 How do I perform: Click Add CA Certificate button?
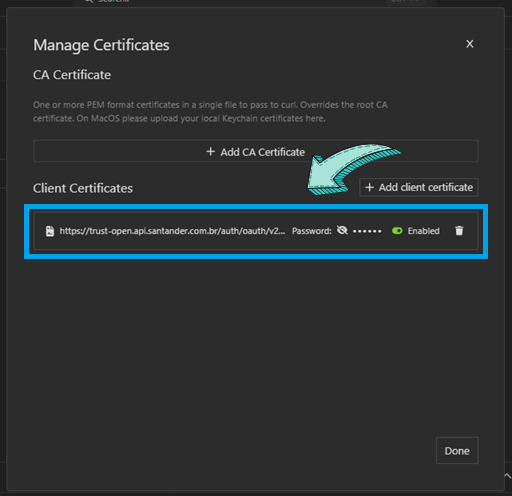click(x=256, y=151)
